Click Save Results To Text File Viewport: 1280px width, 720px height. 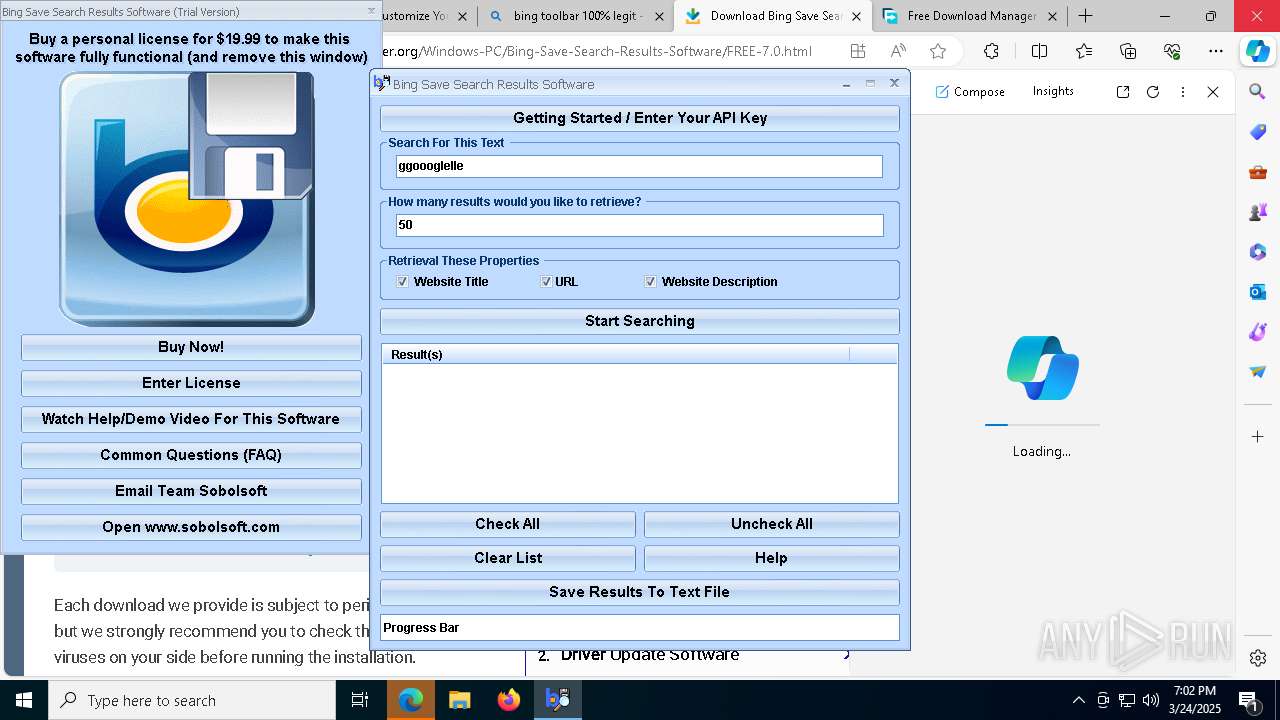640,592
